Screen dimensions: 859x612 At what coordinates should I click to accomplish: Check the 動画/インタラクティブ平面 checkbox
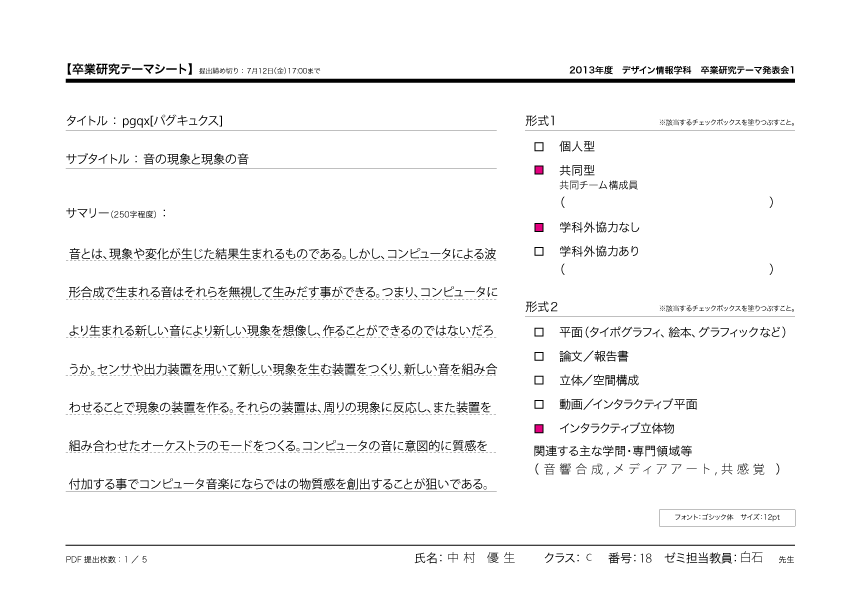pos(539,404)
